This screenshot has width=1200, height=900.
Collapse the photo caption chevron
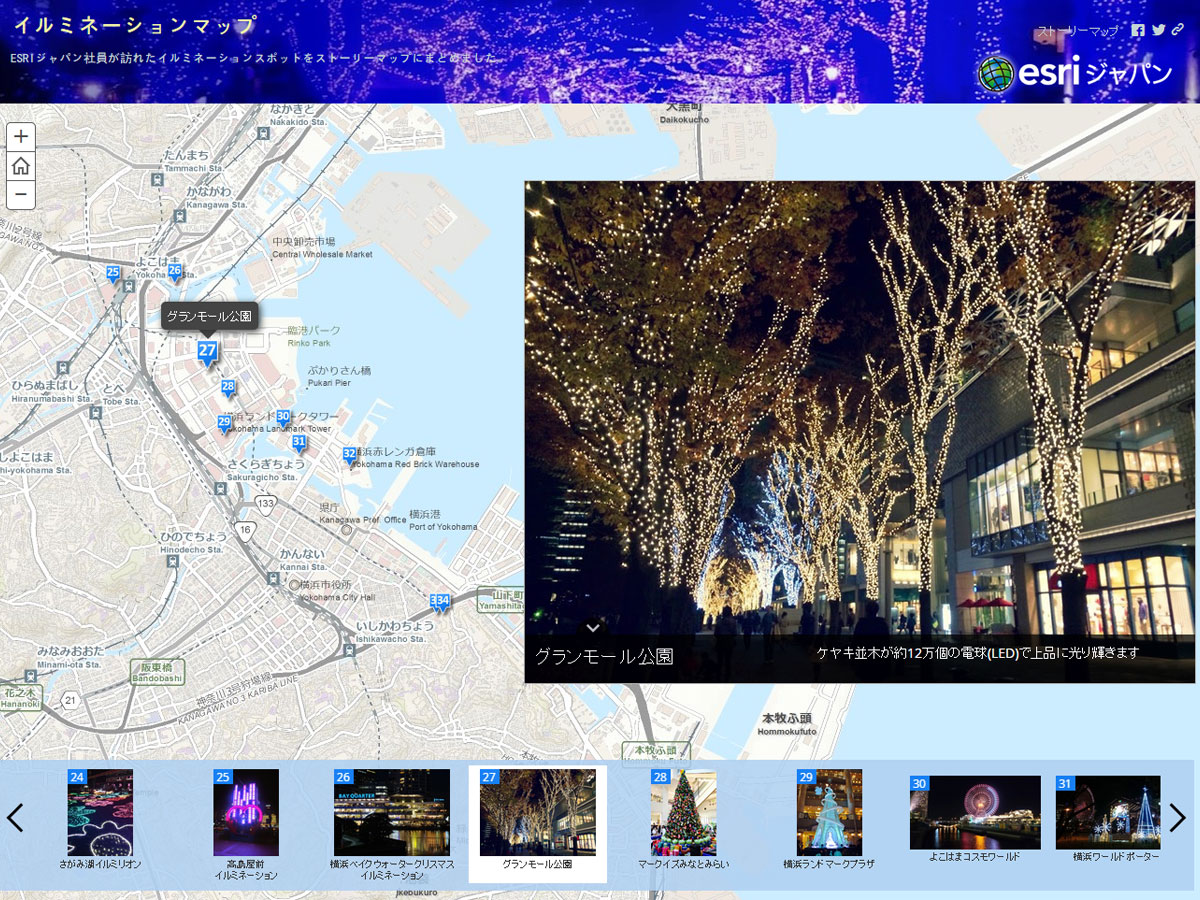pyautogui.click(x=593, y=628)
